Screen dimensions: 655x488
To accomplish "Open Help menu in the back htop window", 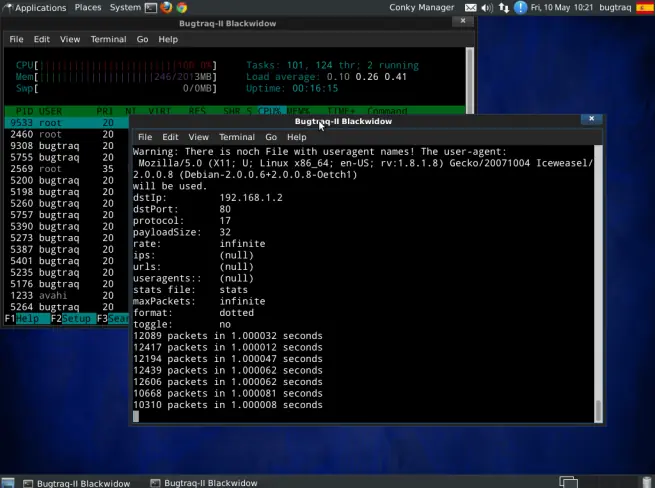I will click(x=168, y=39).
